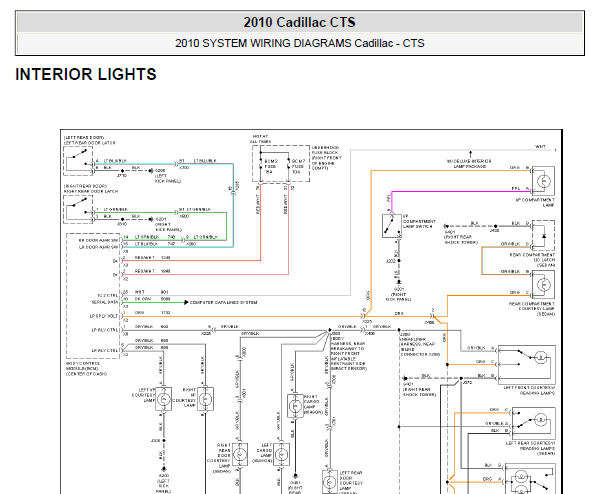Click the magenta PPL wire

[x=461, y=191]
